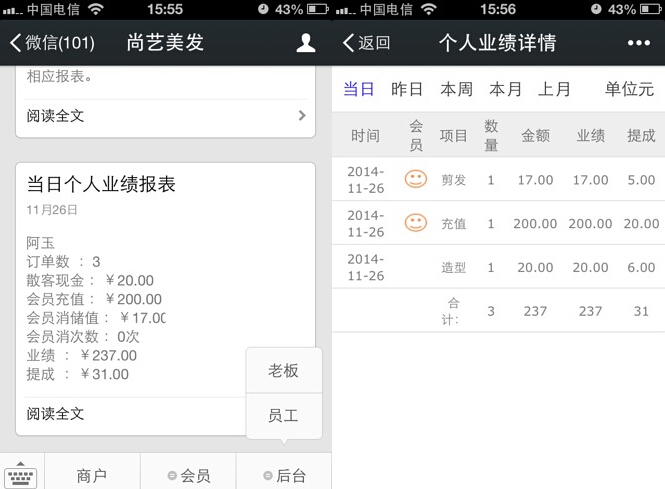Expand the 后台 bottom menu
The height and width of the screenshot is (489, 665).
click(x=285, y=475)
